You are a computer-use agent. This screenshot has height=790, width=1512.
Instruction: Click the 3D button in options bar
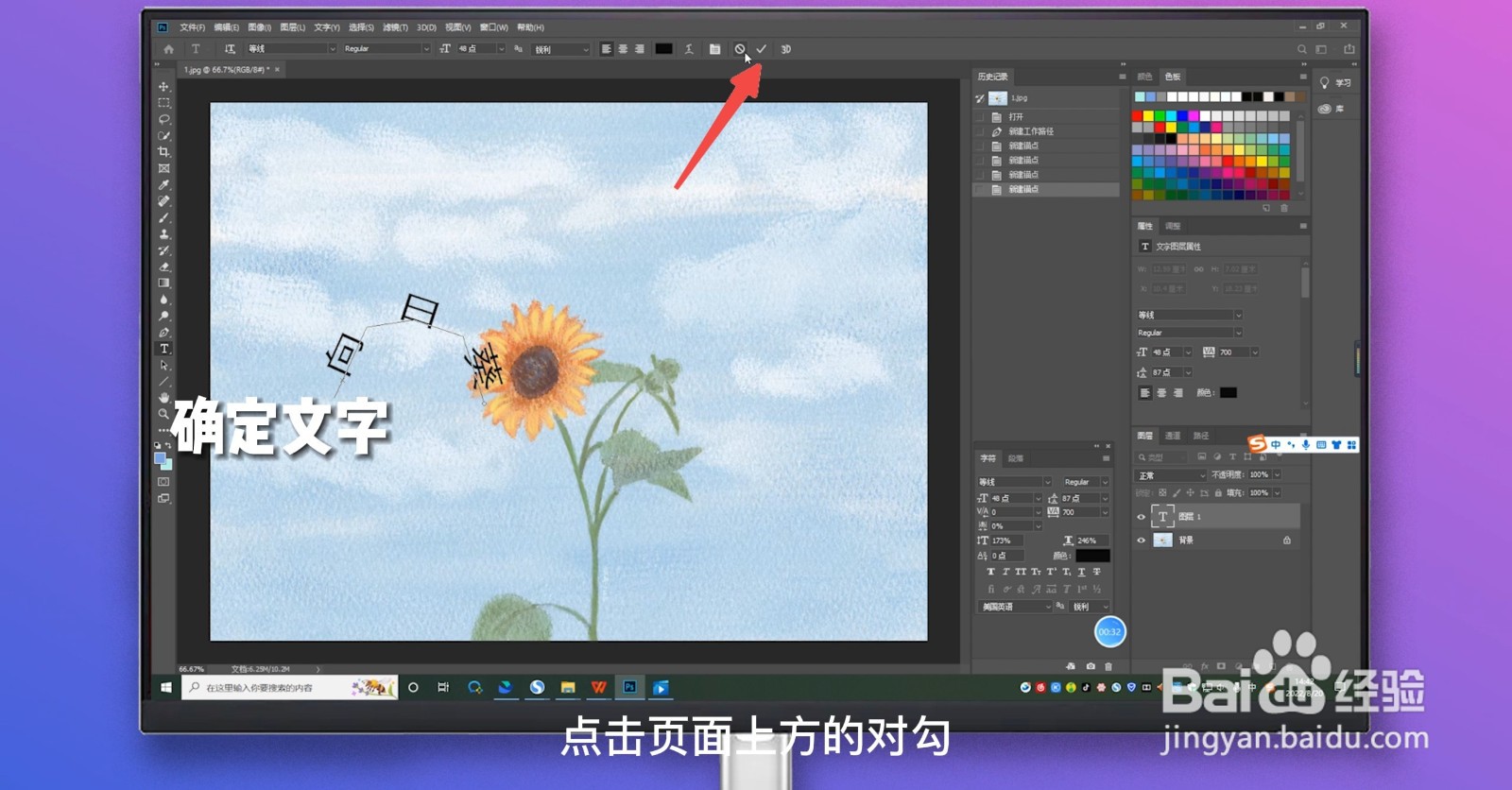[785, 49]
